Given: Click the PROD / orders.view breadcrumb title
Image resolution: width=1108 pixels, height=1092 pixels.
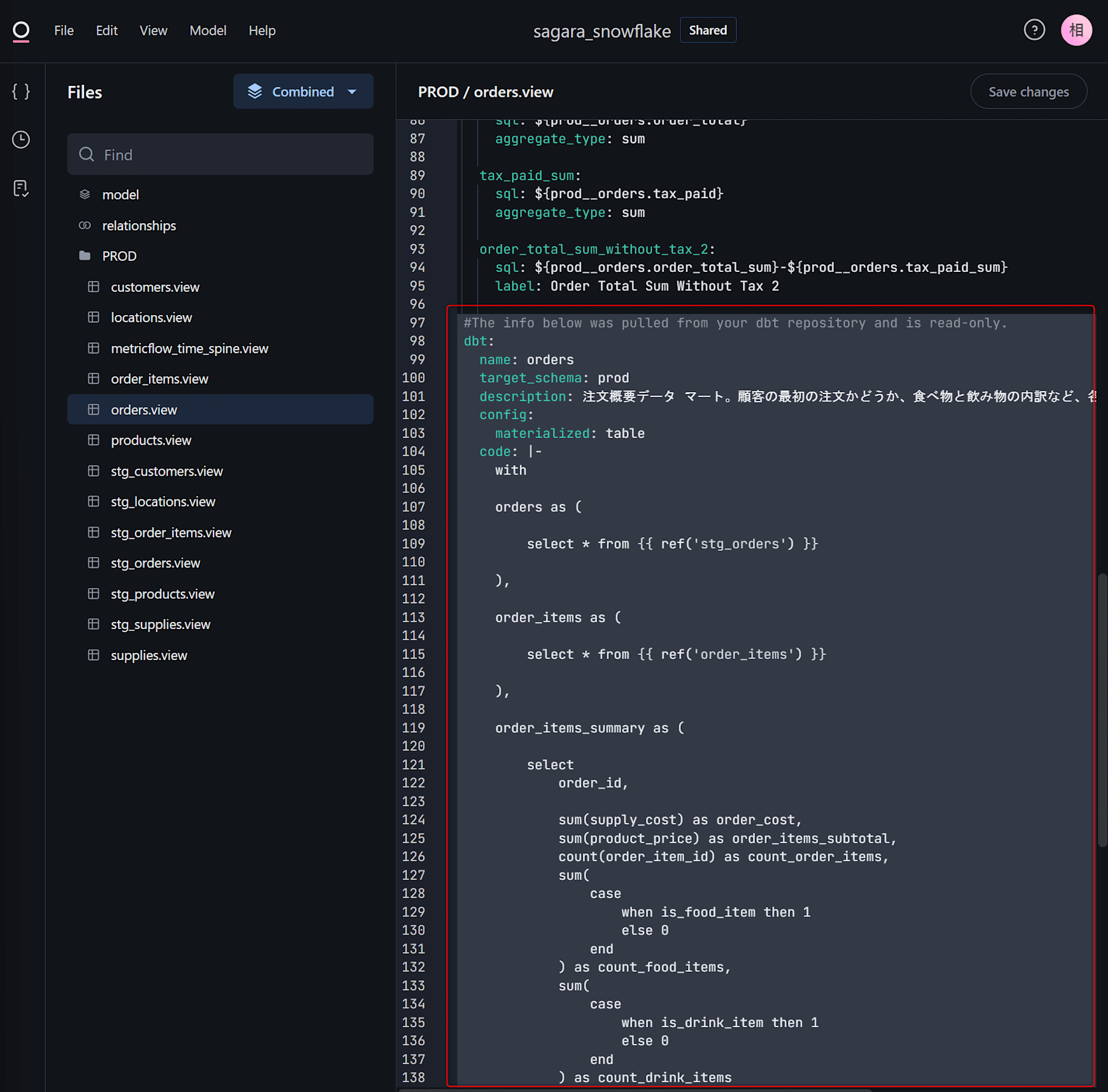Looking at the screenshot, I should pyautogui.click(x=485, y=92).
